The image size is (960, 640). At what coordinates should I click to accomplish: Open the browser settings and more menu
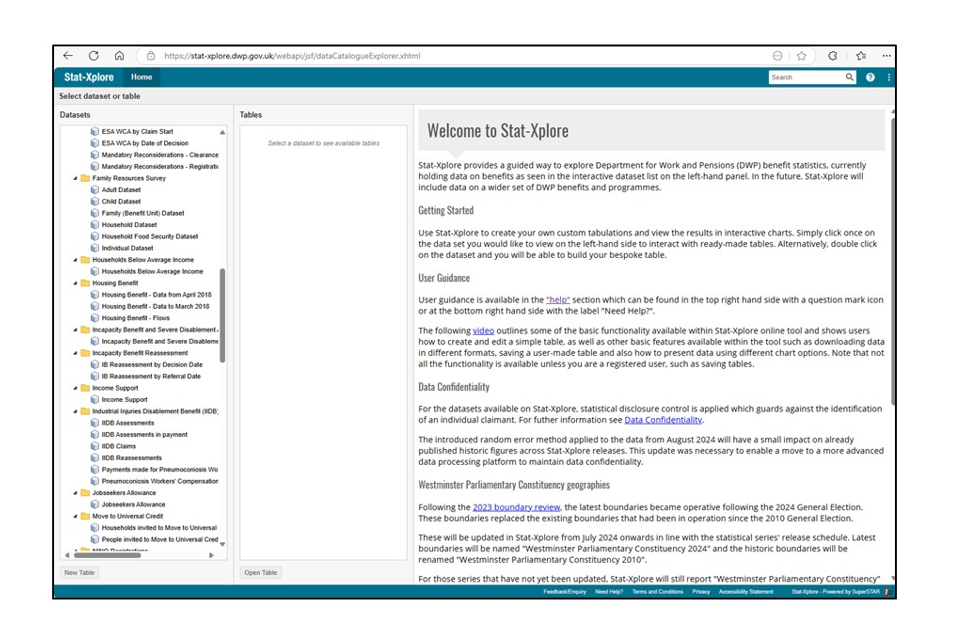[887, 56]
